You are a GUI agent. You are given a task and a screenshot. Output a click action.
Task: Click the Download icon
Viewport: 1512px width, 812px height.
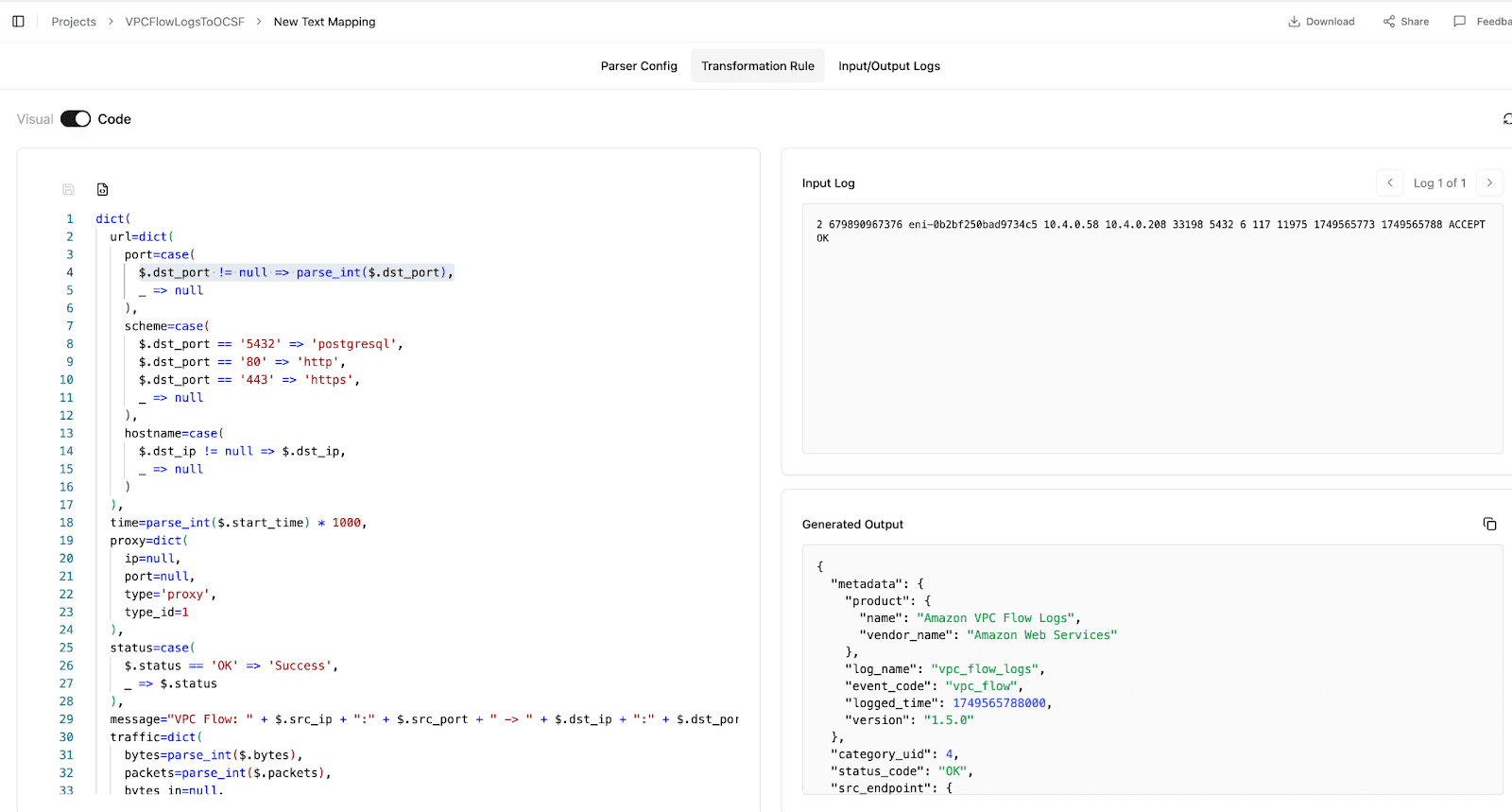1294,22
